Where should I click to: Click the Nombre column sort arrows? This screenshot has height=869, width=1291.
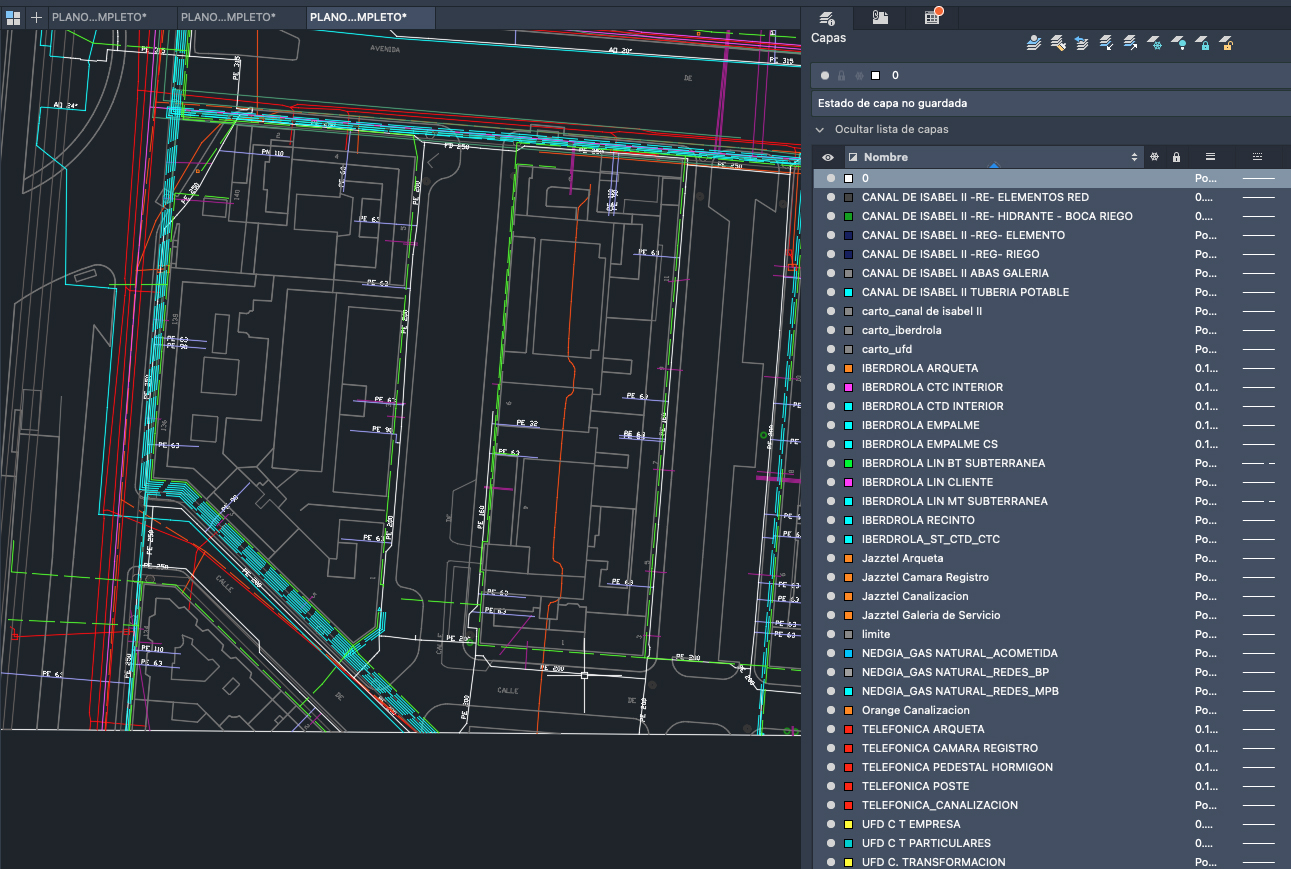click(1134, 157)
